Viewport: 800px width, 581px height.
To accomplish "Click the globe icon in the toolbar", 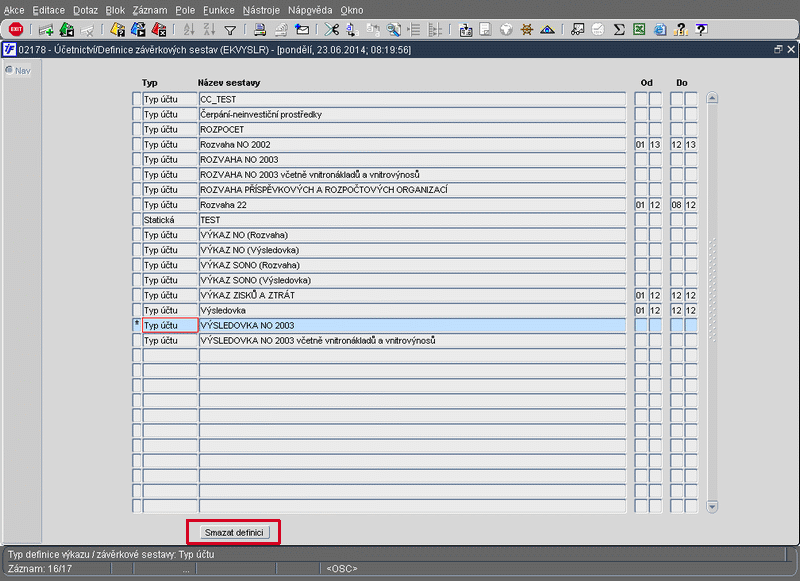I will click(506, 30).
